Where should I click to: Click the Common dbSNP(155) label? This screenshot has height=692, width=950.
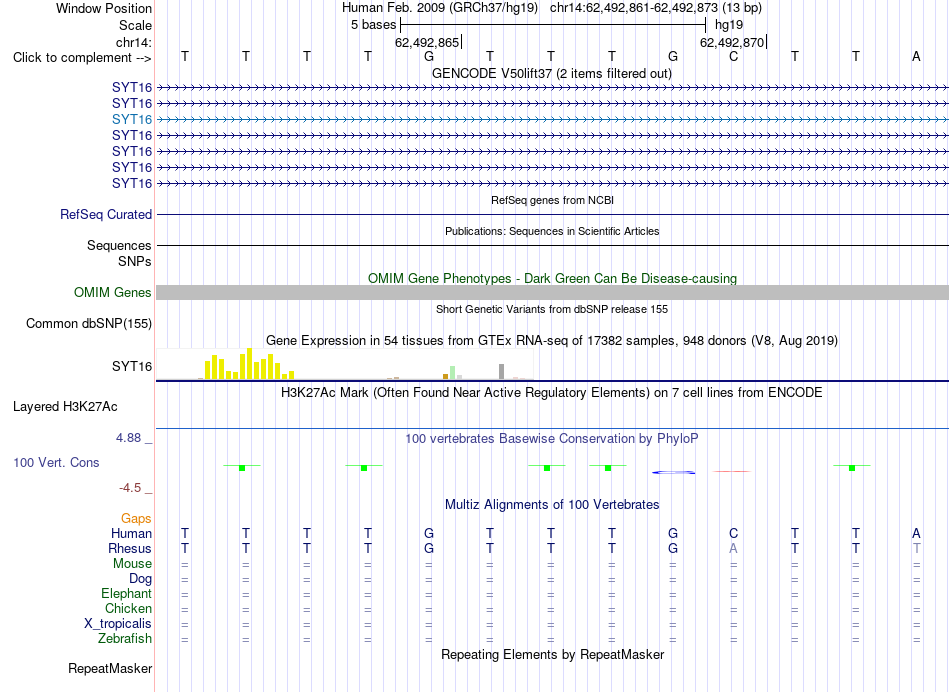[x=89, y=324]
